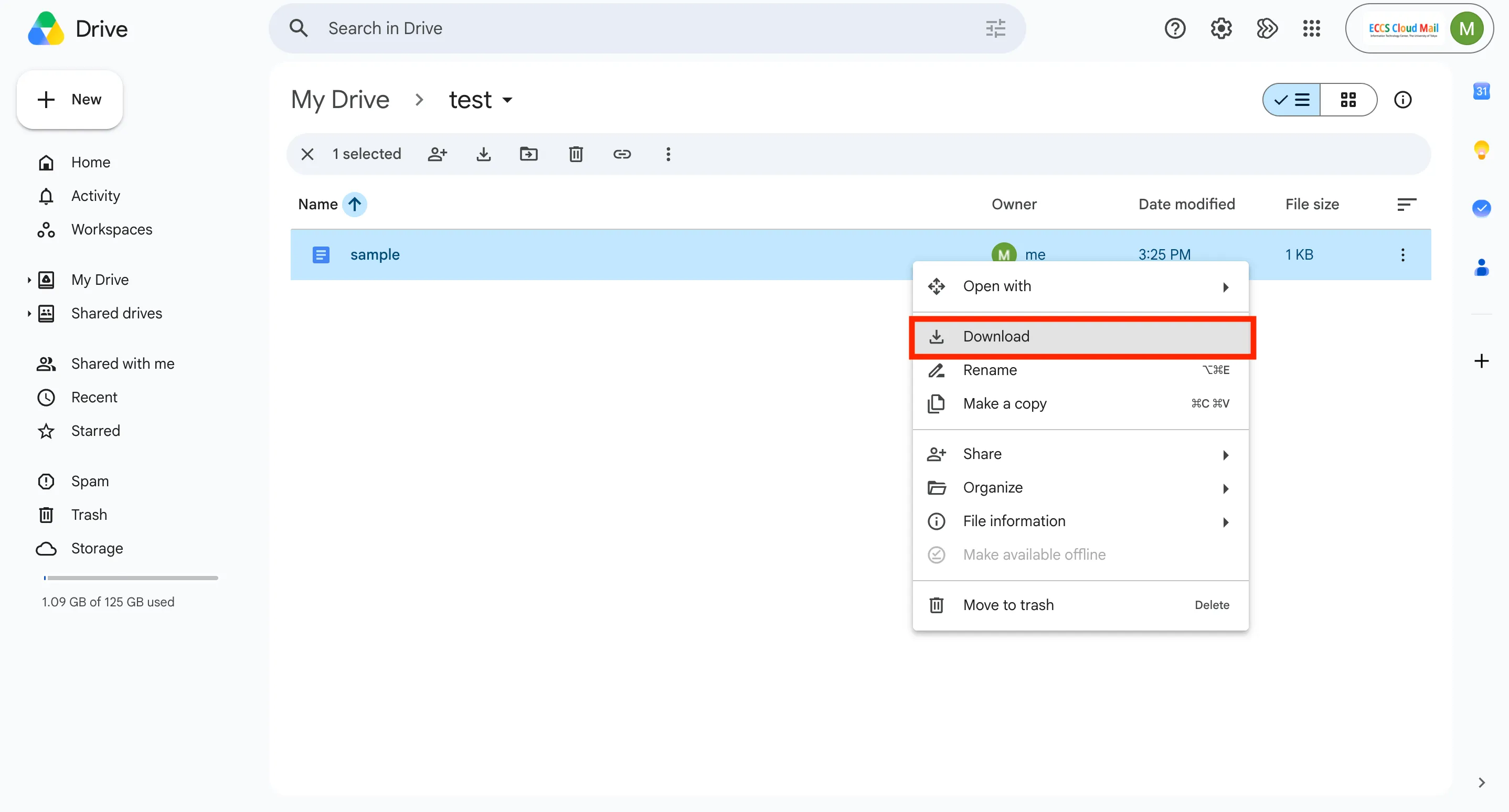Open Shared with me
Image resolution: width=1509 pixels, height=812 pixels.
point(122,364)
